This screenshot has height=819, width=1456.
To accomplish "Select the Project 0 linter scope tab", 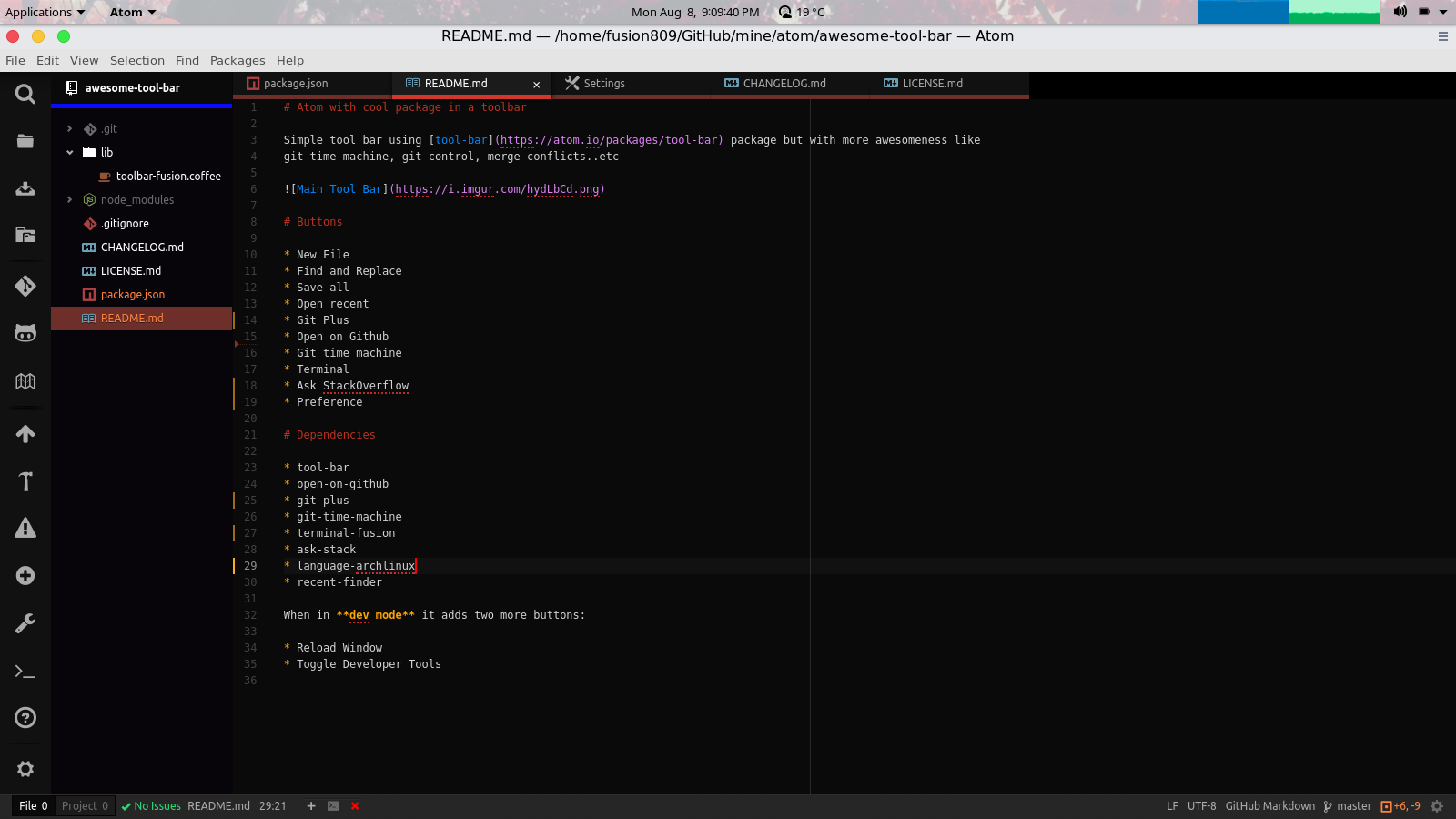I will (x=85, y=806).
